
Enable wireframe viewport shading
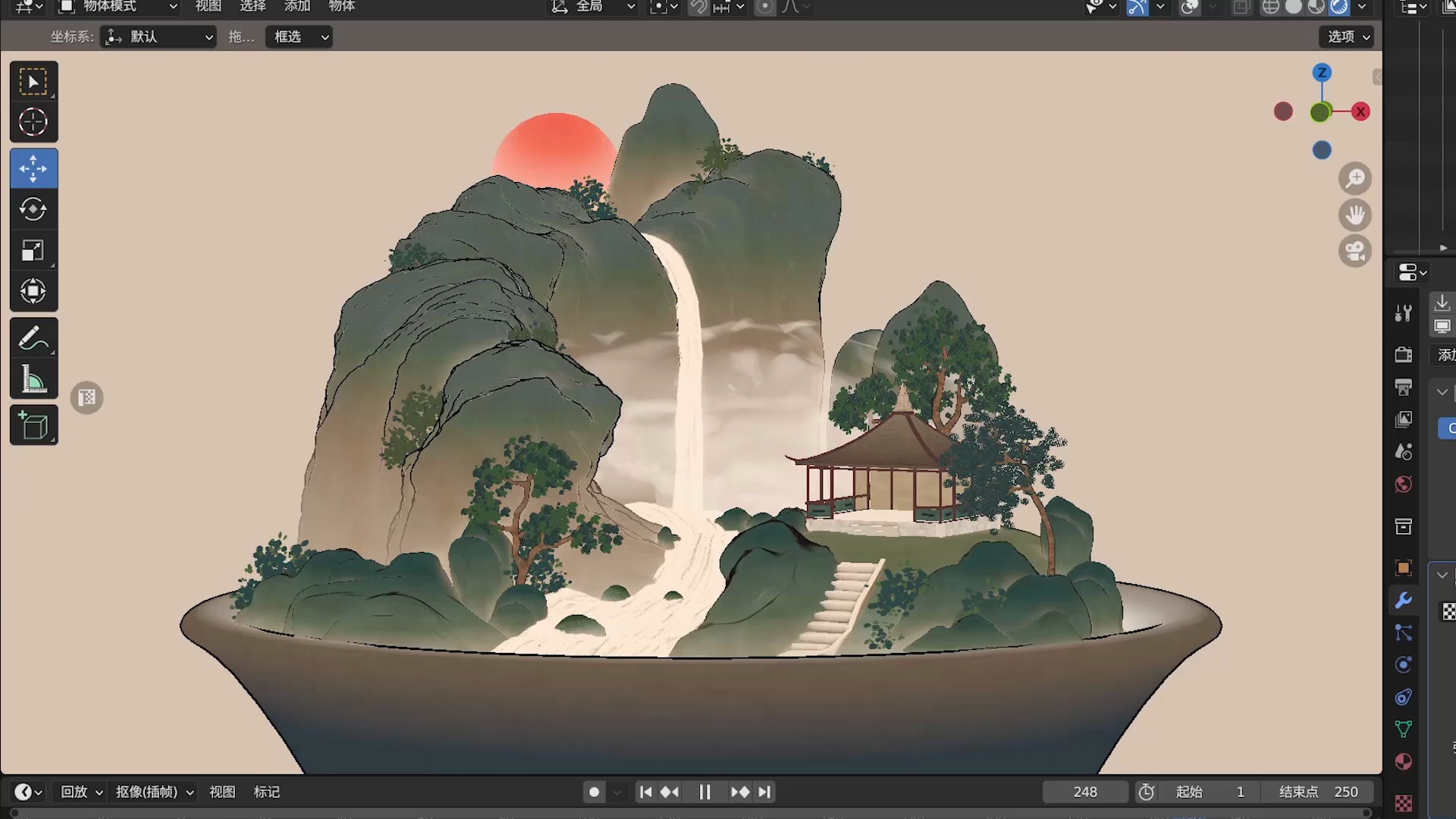pos(1270,7)
